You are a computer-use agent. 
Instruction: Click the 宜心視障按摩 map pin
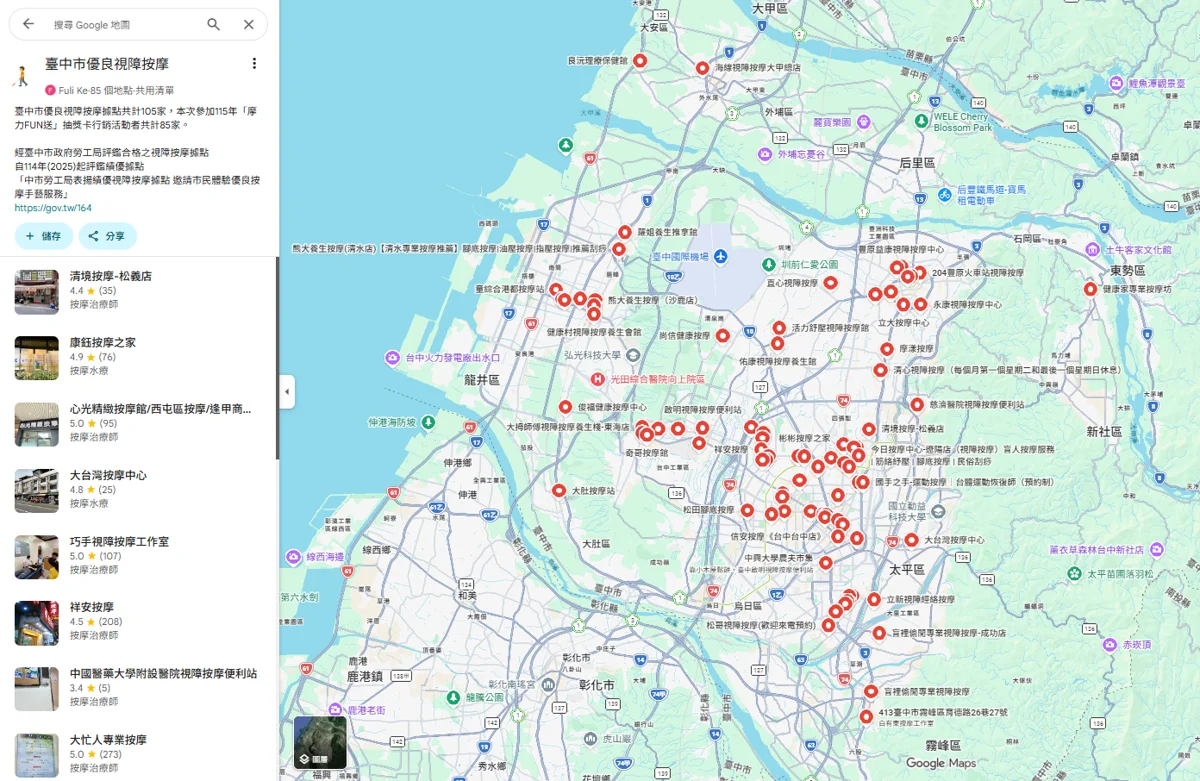[x=830, y=283]
